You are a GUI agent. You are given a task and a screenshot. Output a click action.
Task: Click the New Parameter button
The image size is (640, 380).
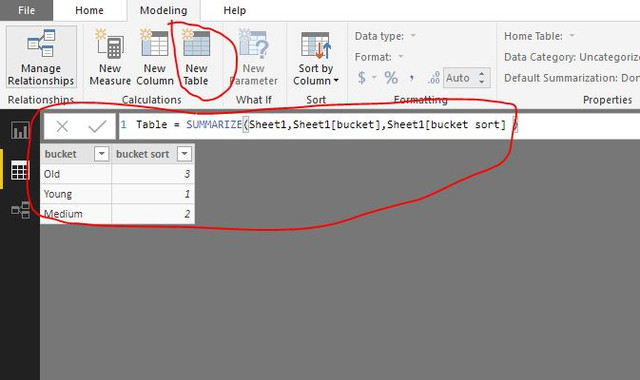tap(253, 57)
